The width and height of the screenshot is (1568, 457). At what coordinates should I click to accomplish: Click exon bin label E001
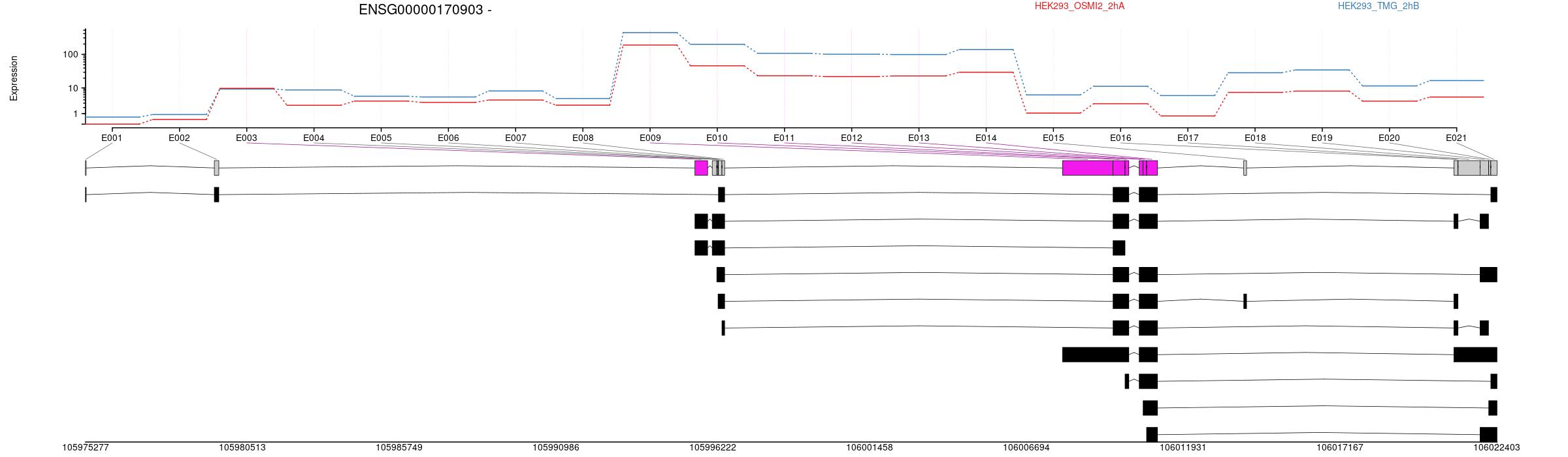point(112,138)
